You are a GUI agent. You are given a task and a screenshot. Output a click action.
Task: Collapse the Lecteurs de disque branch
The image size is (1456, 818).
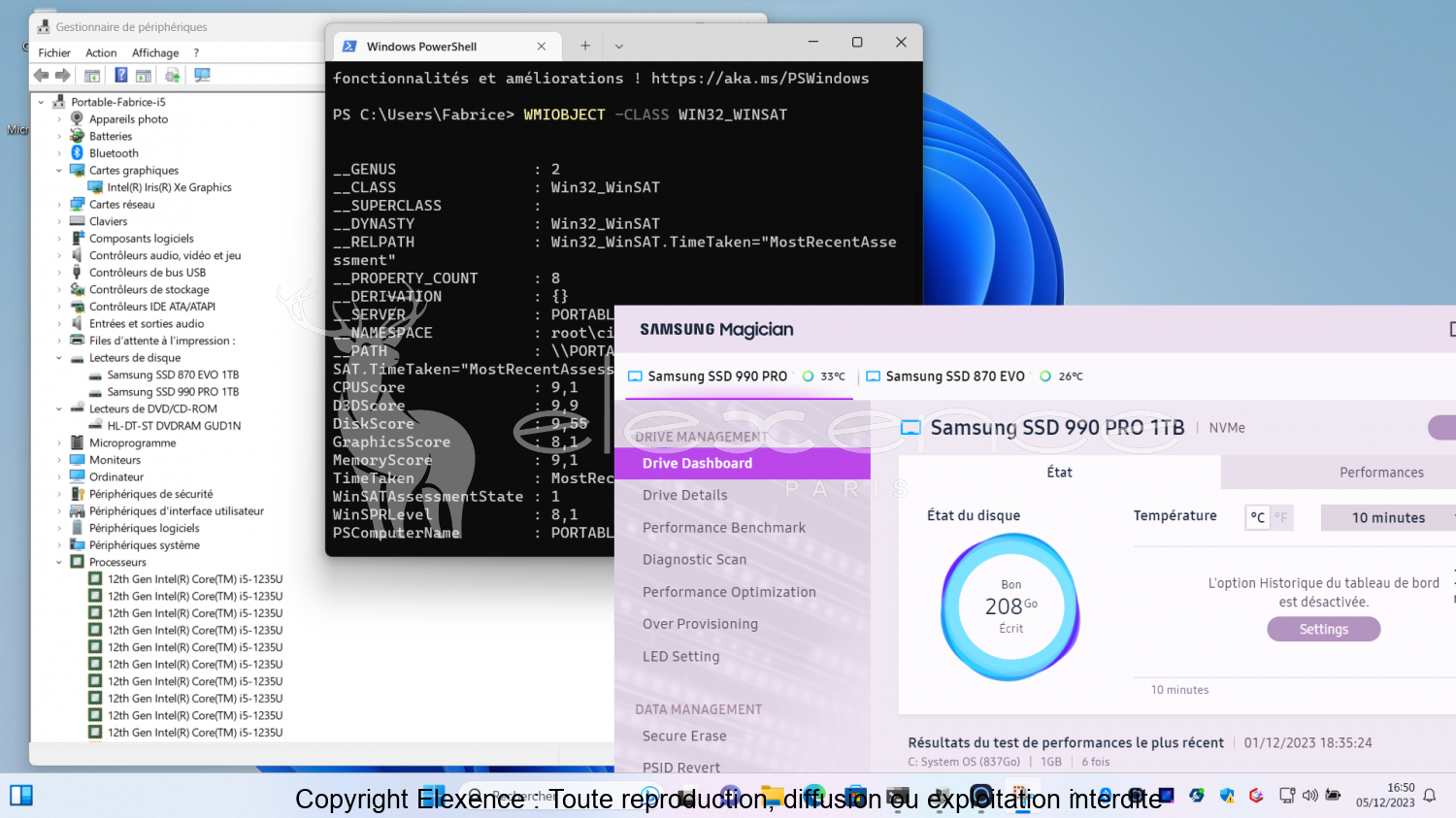pyautogui.click(x=59, y=358)
